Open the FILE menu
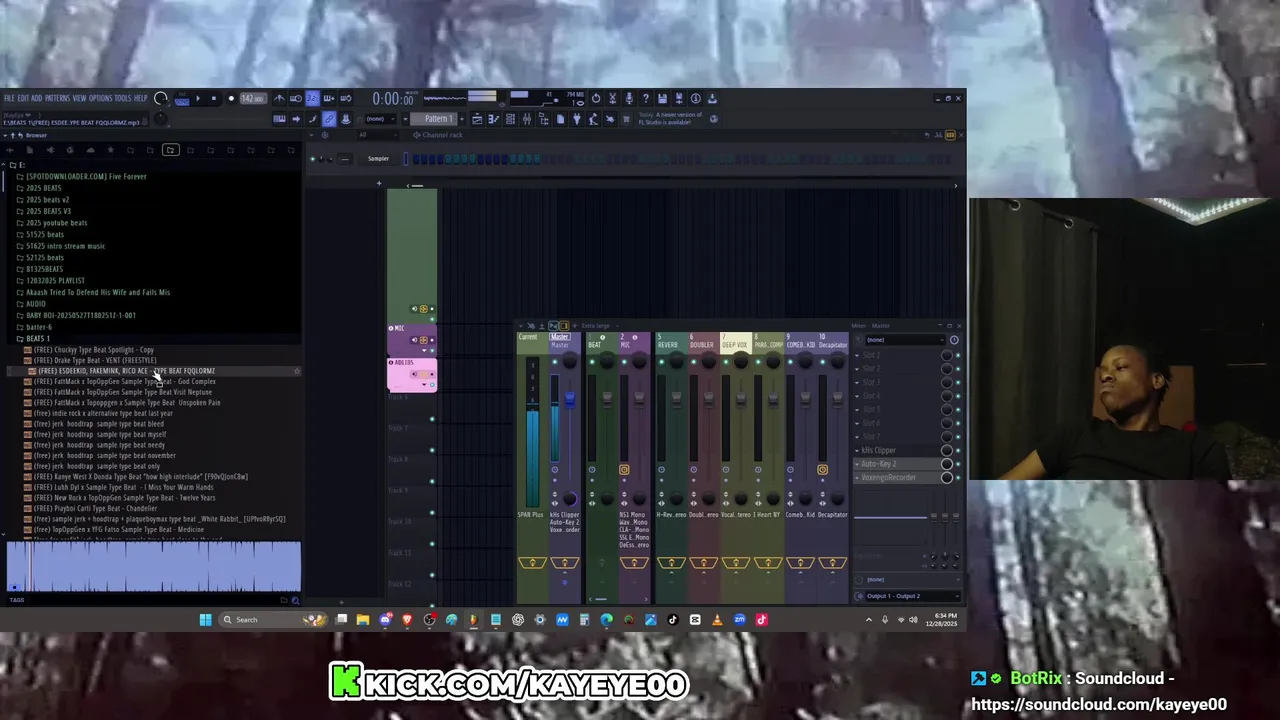 [9, 98]
